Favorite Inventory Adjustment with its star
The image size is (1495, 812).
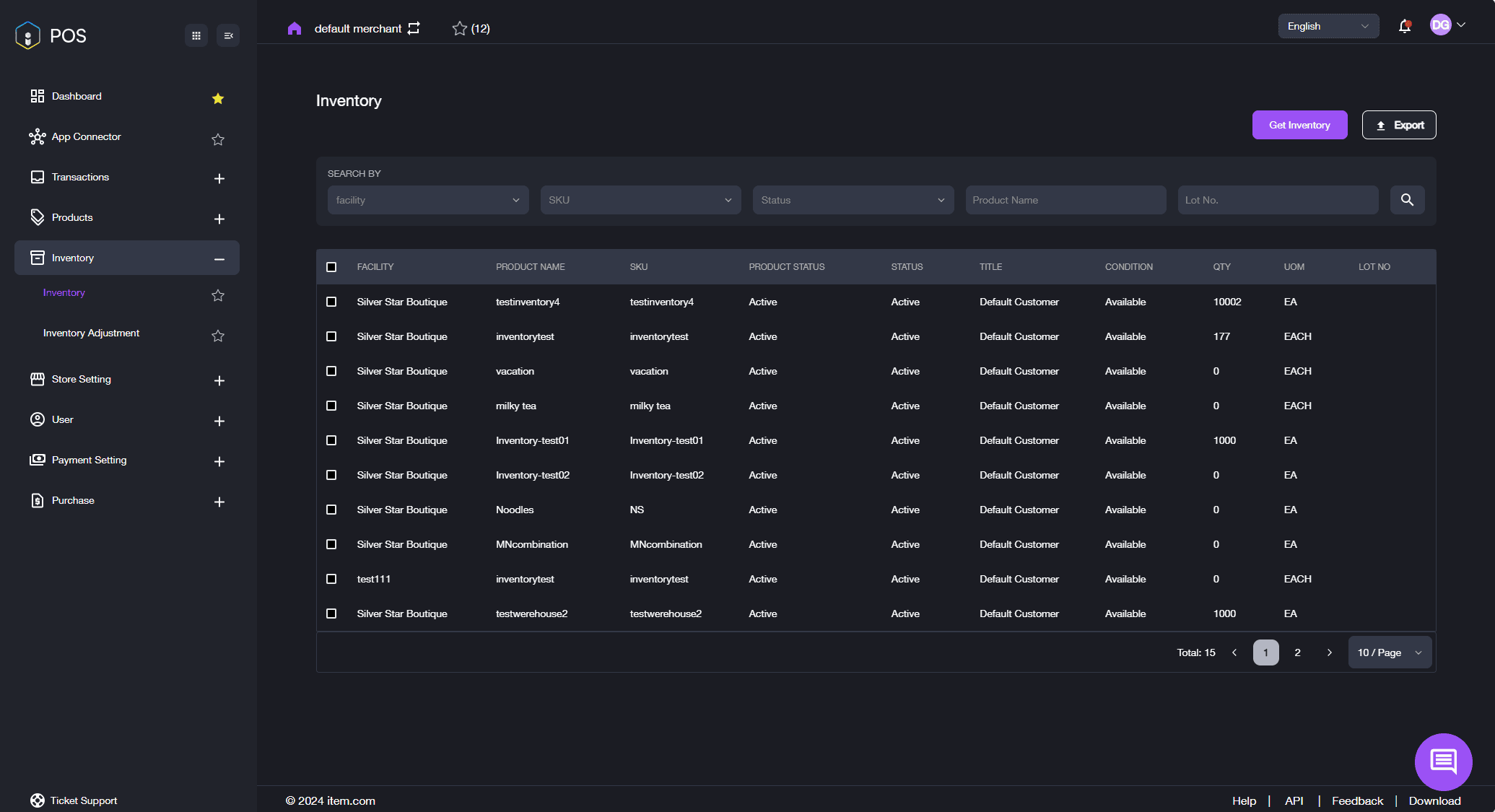point(218,336)
